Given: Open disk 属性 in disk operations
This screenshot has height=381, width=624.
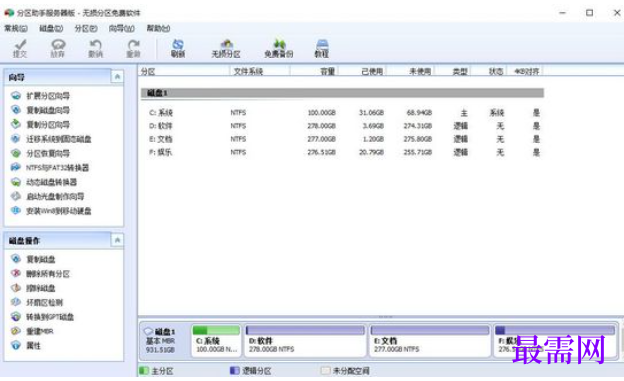Looking at the screenshot, I should [x=26, y=345].
